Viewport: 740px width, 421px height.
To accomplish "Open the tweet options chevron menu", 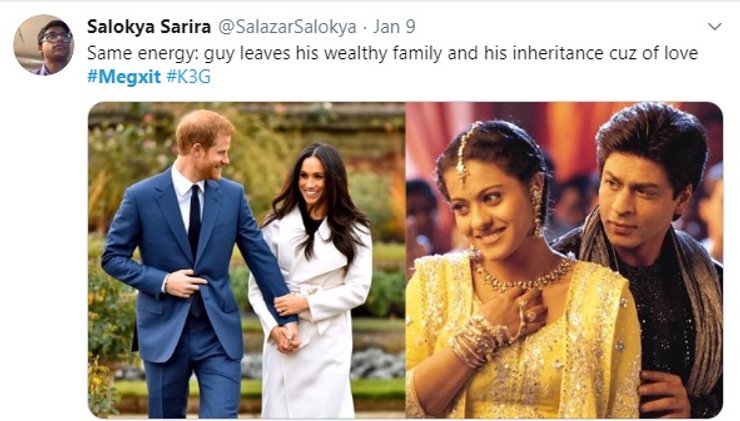I will tap(714, 26).
